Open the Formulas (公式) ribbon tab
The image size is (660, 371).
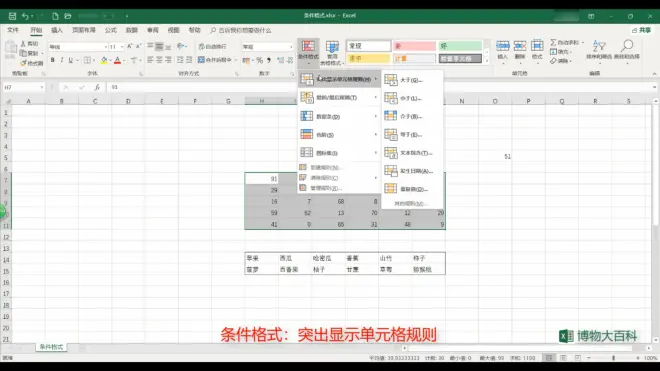111,30
